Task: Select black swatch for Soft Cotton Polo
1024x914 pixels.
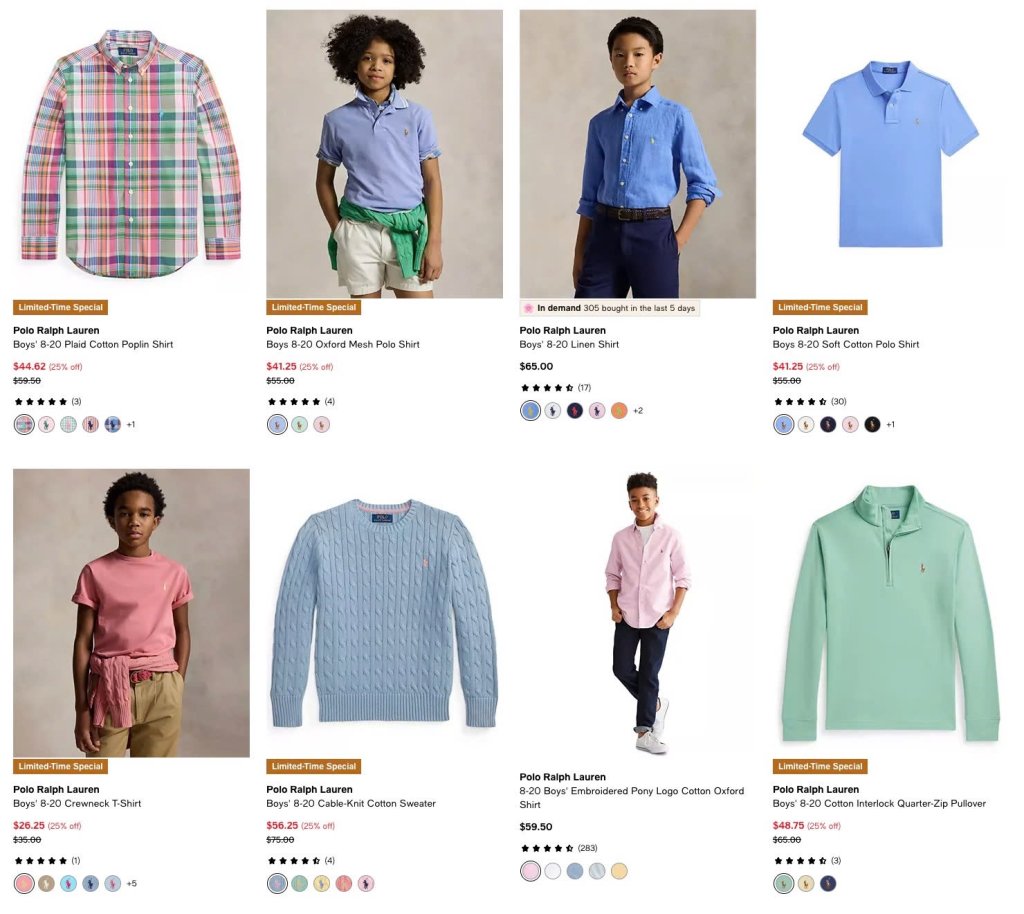Action: click(872, 424)
